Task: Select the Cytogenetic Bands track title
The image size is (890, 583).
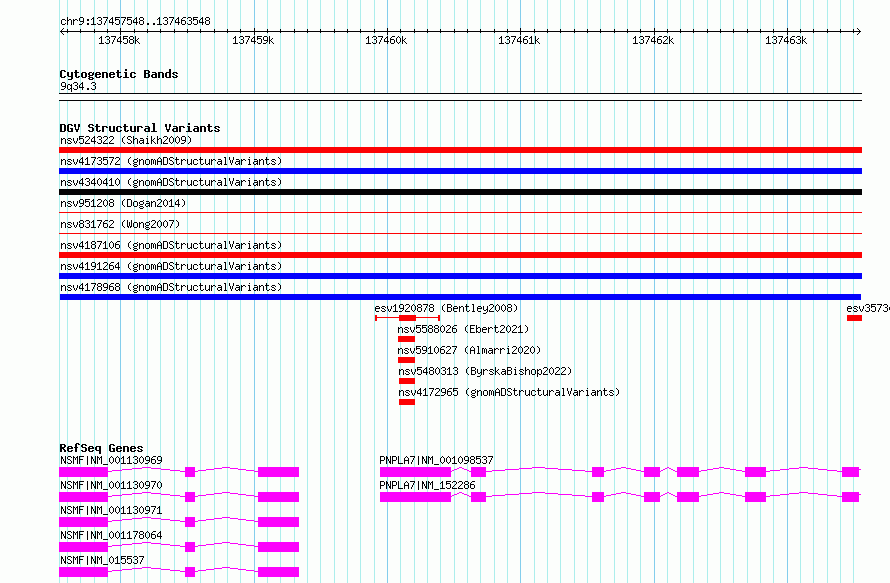Action: (x=119, y=74)
